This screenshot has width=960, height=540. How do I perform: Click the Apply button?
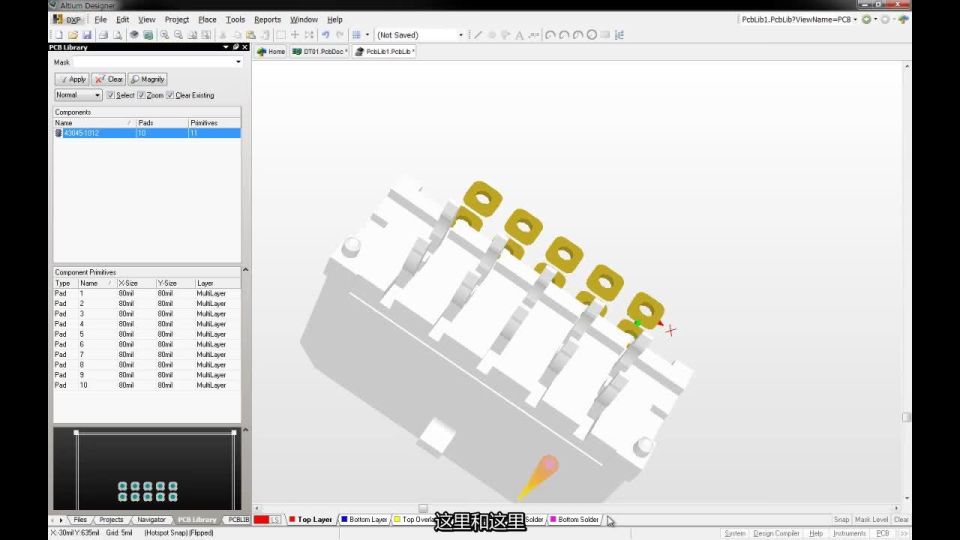click(72, 79)
